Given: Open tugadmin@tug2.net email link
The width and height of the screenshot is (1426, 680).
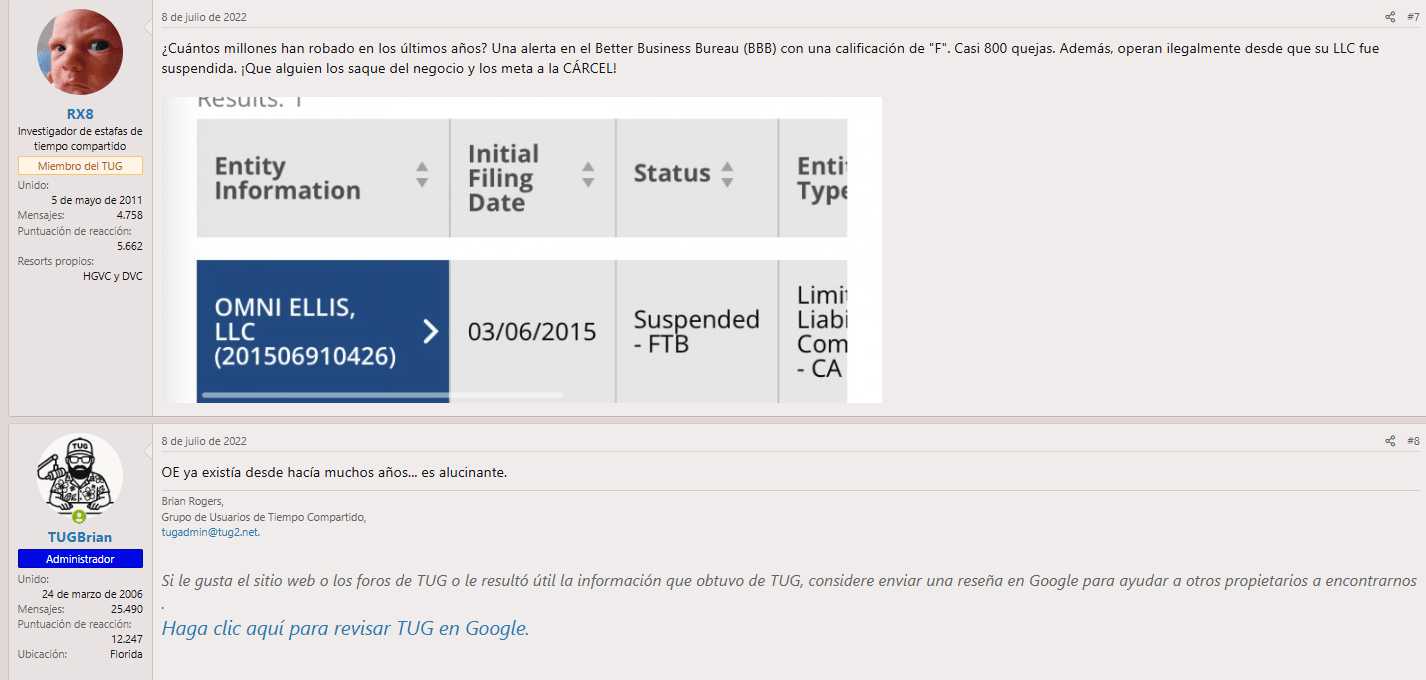Looking at the screenshot, I should coord(209,532).
